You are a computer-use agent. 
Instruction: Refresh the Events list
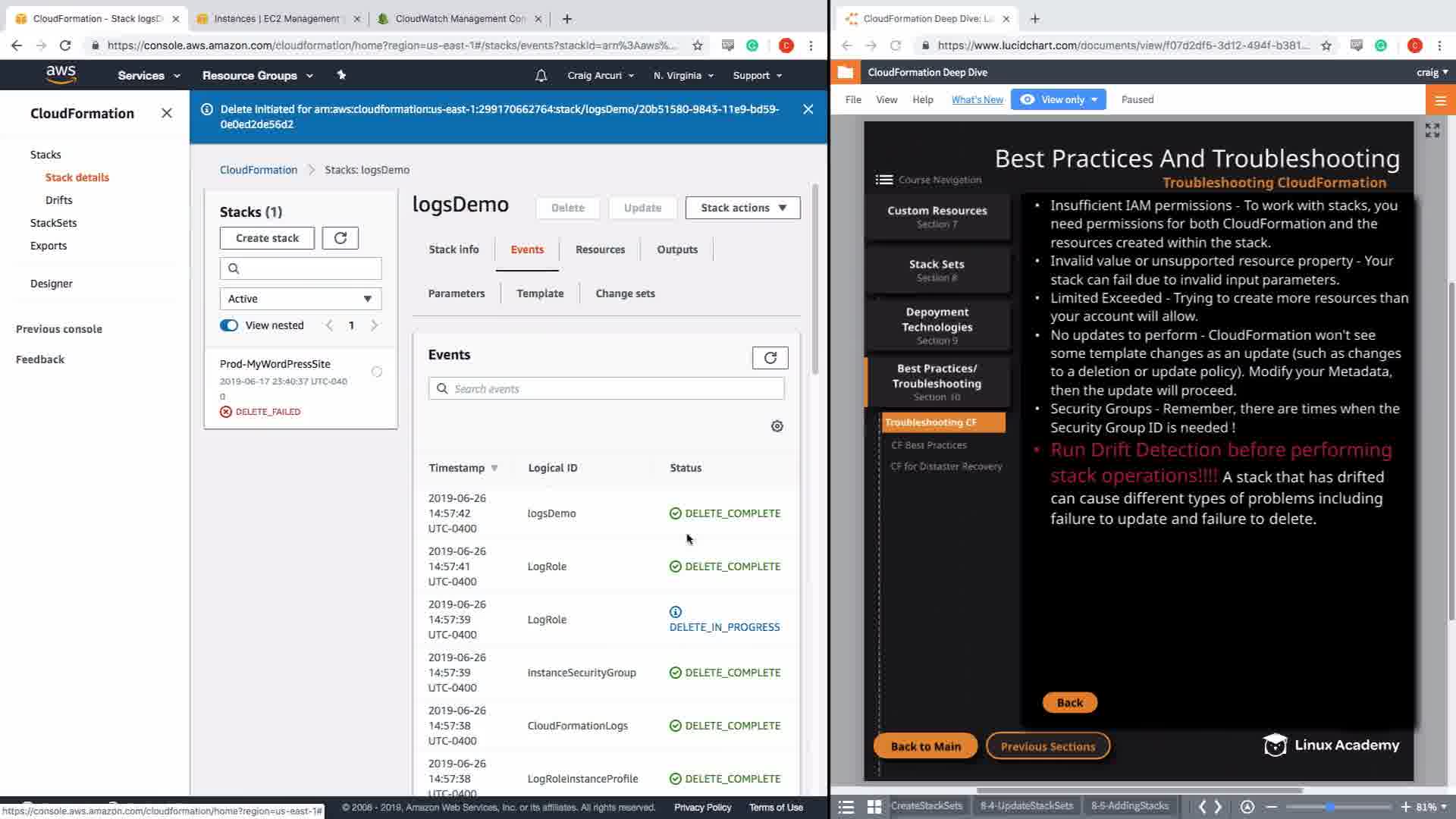[770, 358]
